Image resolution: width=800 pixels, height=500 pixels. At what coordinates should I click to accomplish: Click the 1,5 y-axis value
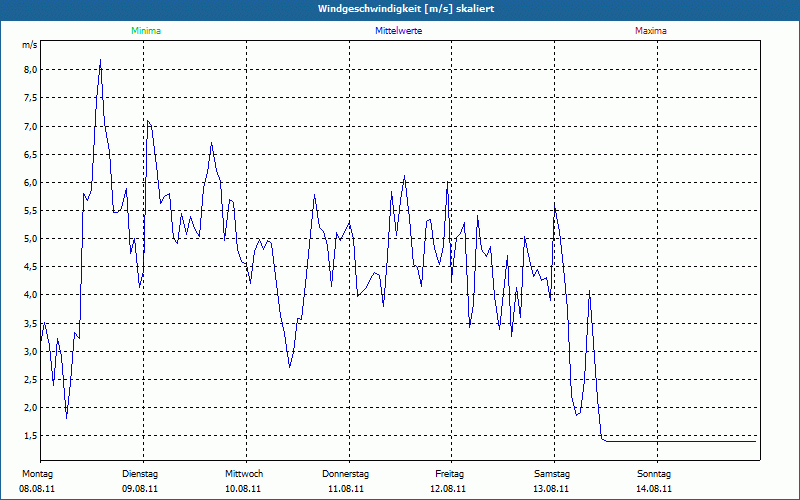(31, 436)
